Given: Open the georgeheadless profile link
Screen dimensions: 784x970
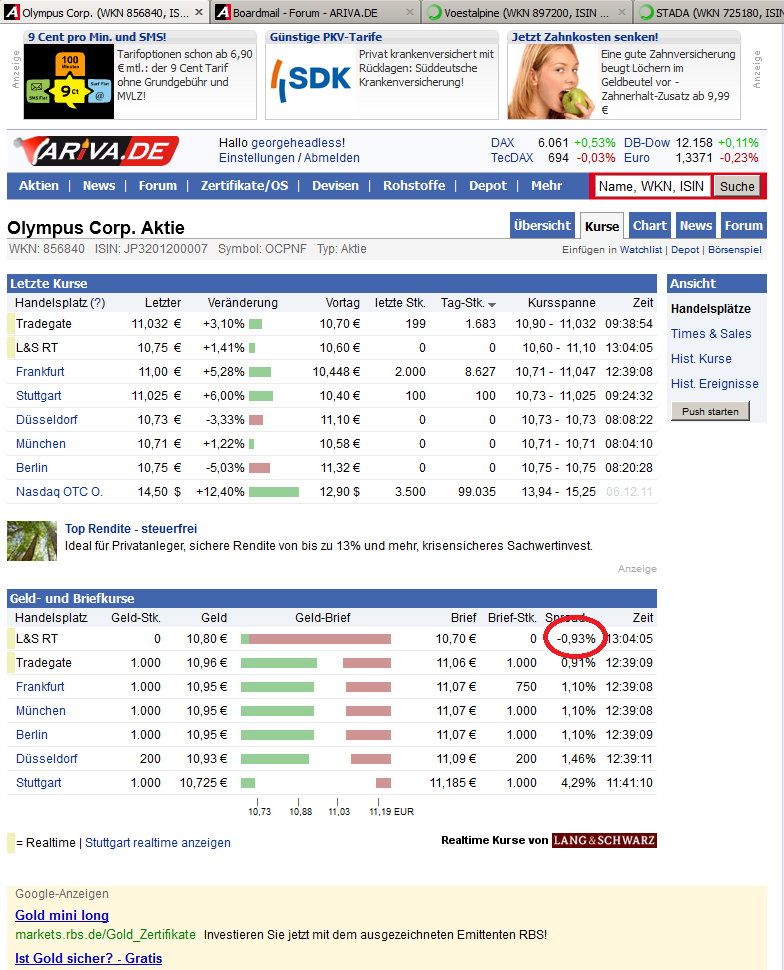Looking at the screenshot, I should (298, 143).
